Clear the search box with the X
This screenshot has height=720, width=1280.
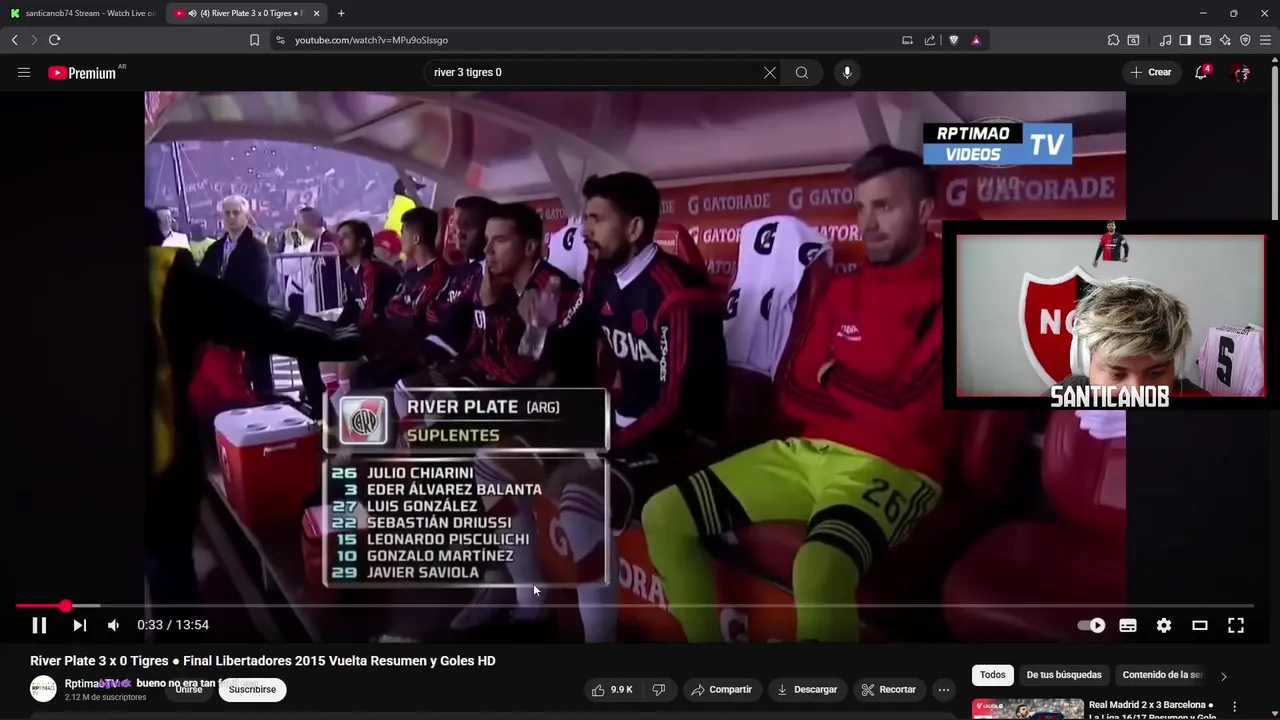[770, 72]
